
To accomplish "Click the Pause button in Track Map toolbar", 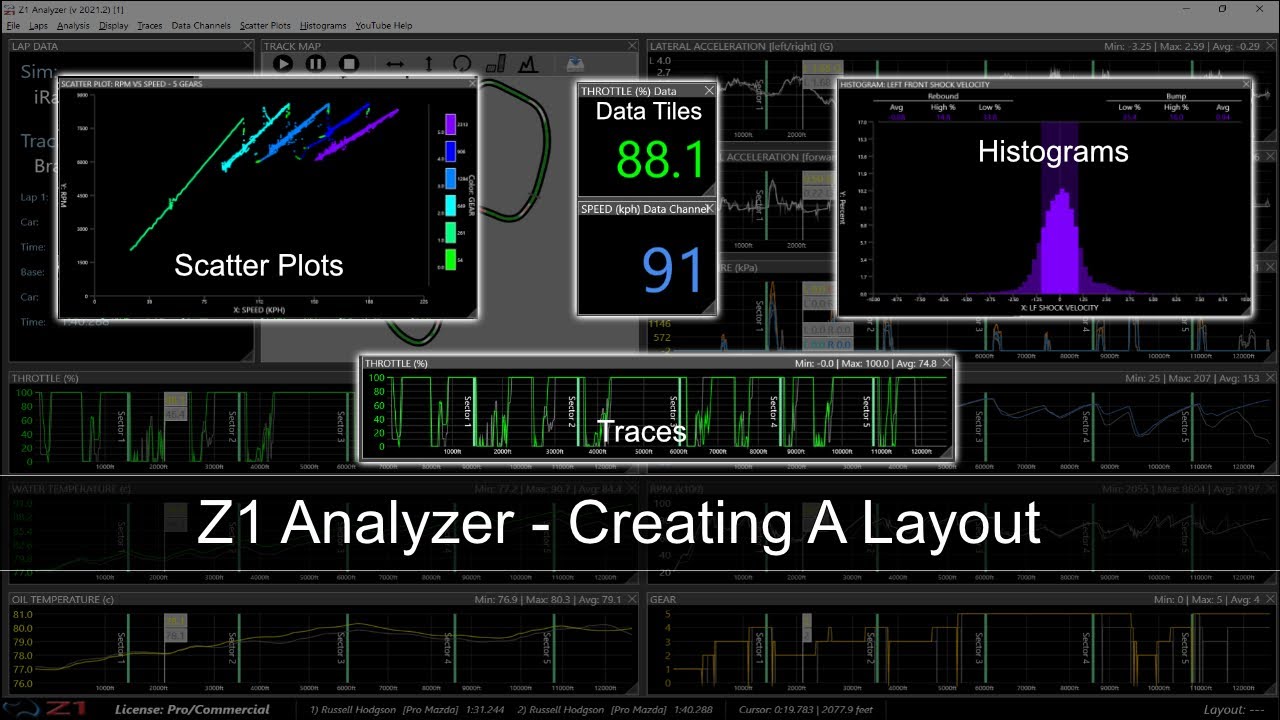I will pos(316,63).
